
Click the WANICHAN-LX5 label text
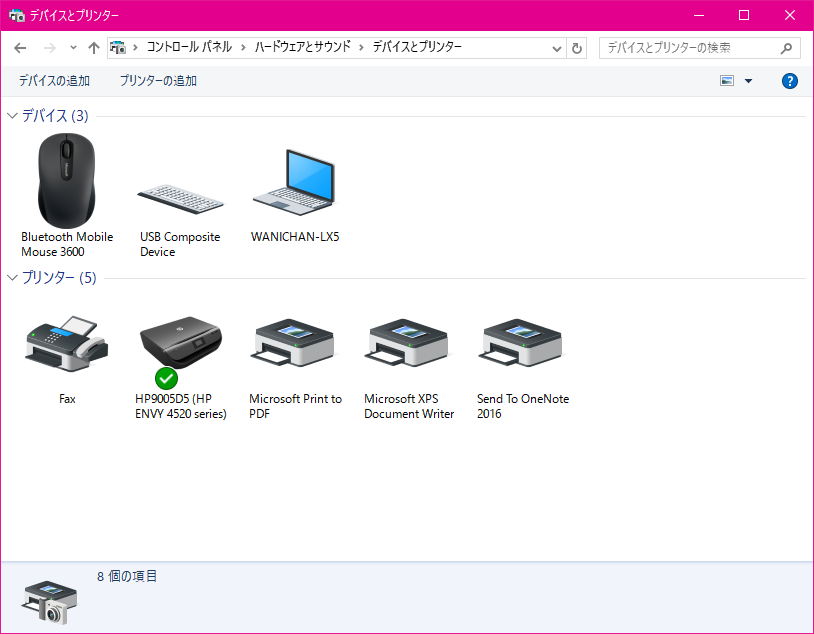[295, 237]
